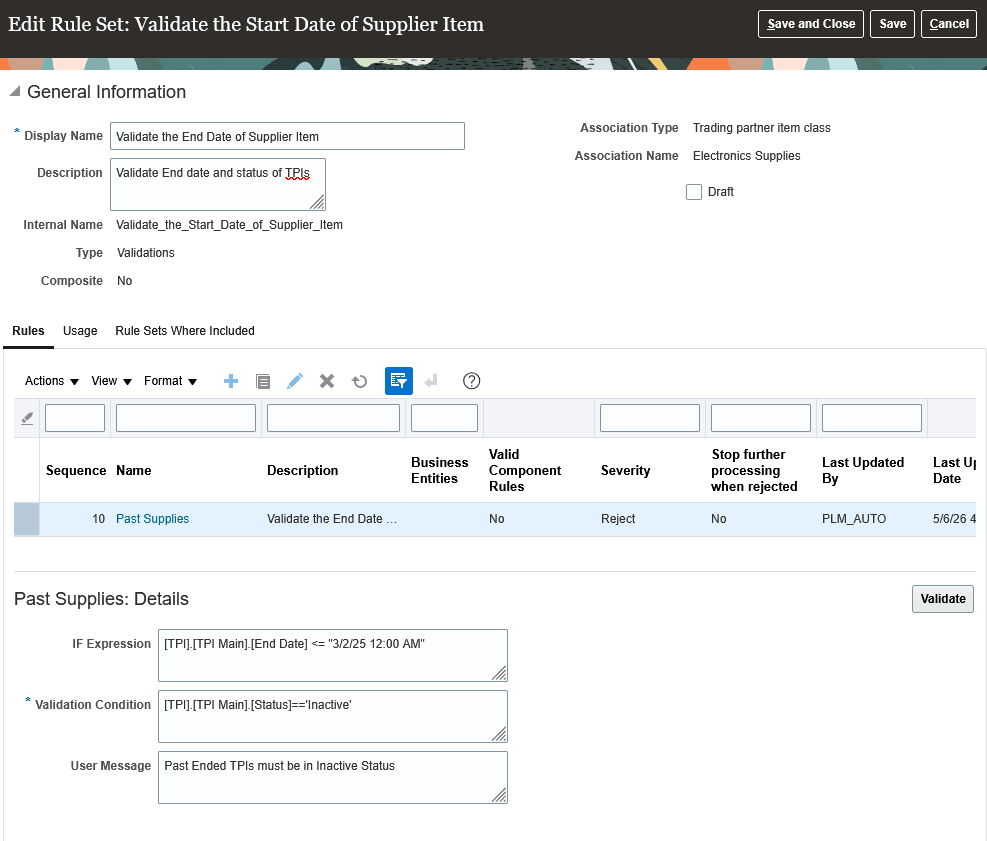Click the Edit pencil icon in toolbar
Viewport: 987px width, 841px height.
pos(295,381)
